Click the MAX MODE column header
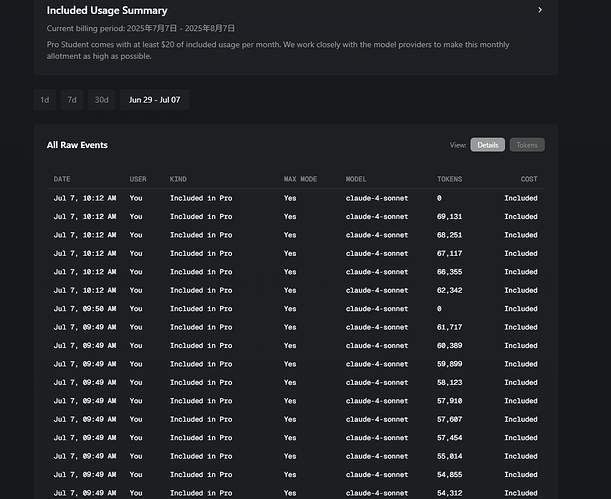The height and width of the screenshot is (499, 611). (300, 179)
